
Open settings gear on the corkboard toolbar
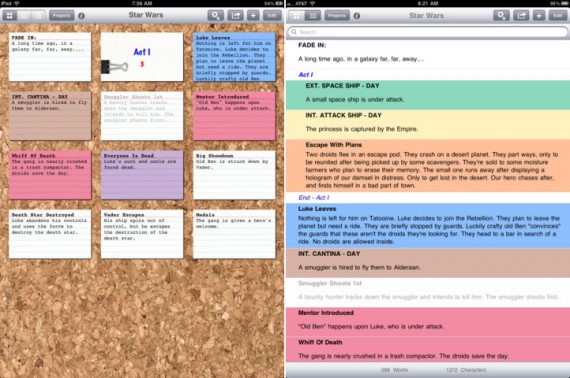click(216, 16)
